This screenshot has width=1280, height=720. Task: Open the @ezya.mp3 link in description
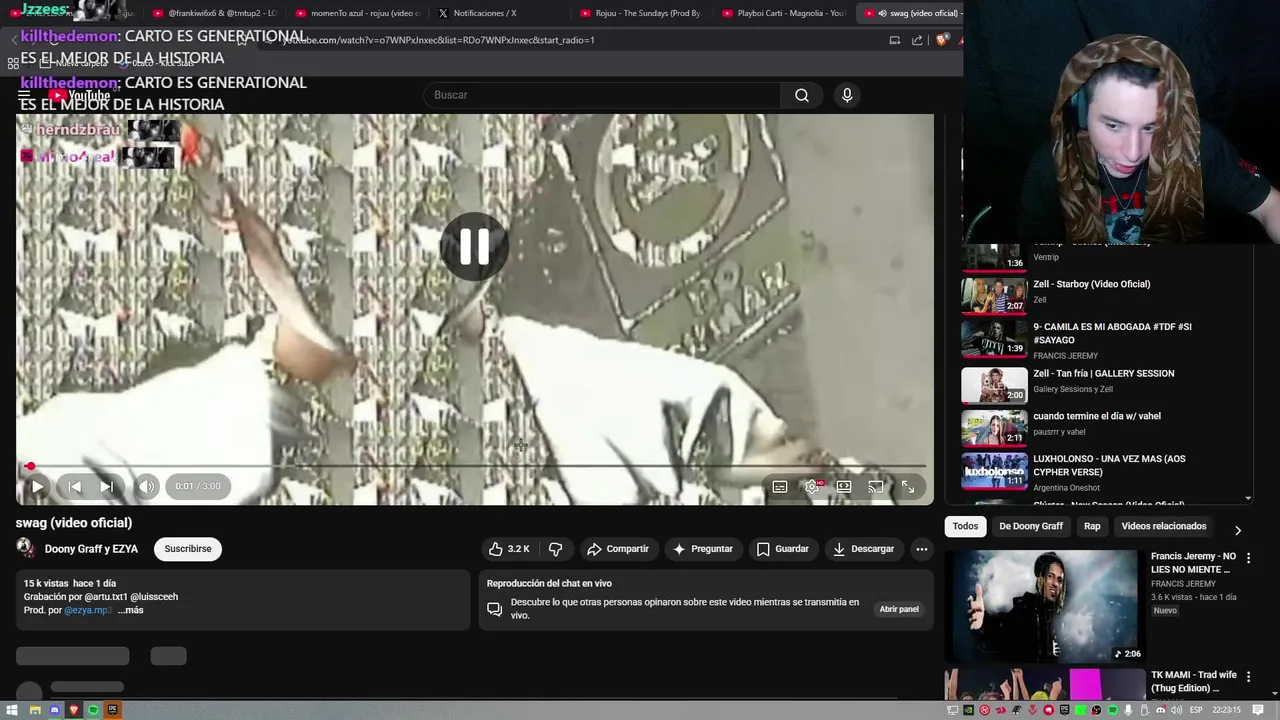(x=88, y=610)
